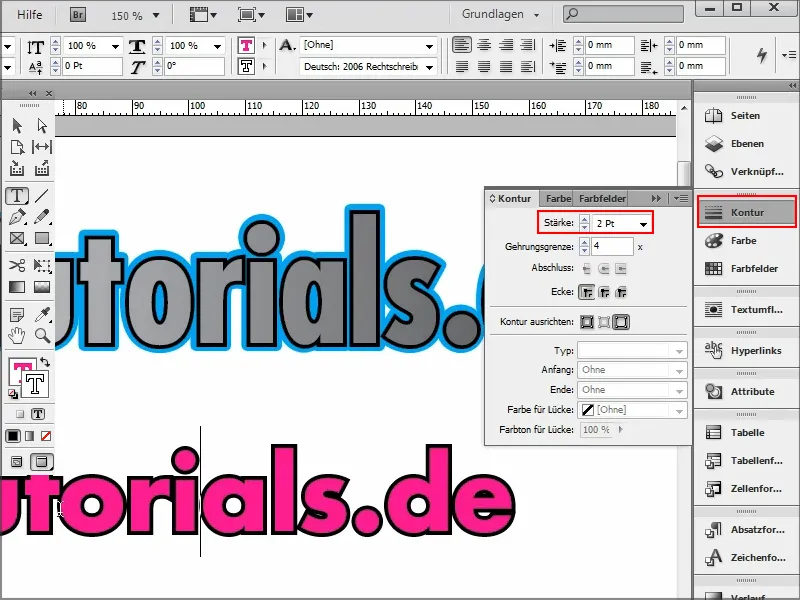800x600 pixels.
Task: Open the Stärke weight dropdown
Action: click(x=643, y=224)
